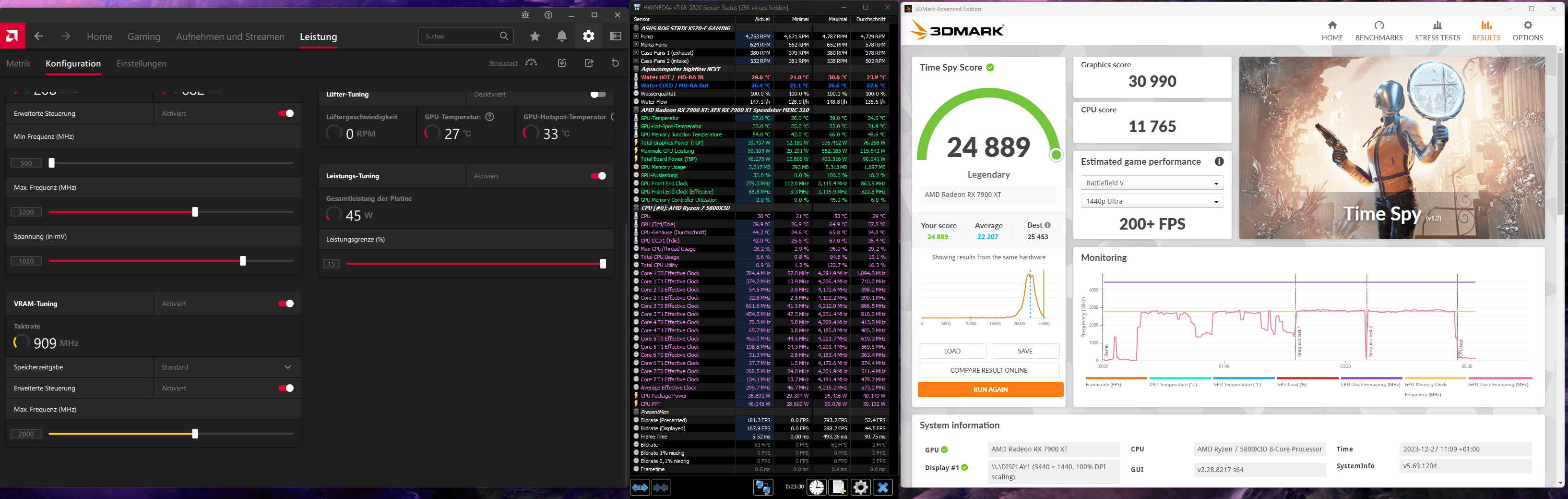1568x499 pixels.
Task: Collapse Aquacomputer highflow NEXT group
Action: coord(636,69)
